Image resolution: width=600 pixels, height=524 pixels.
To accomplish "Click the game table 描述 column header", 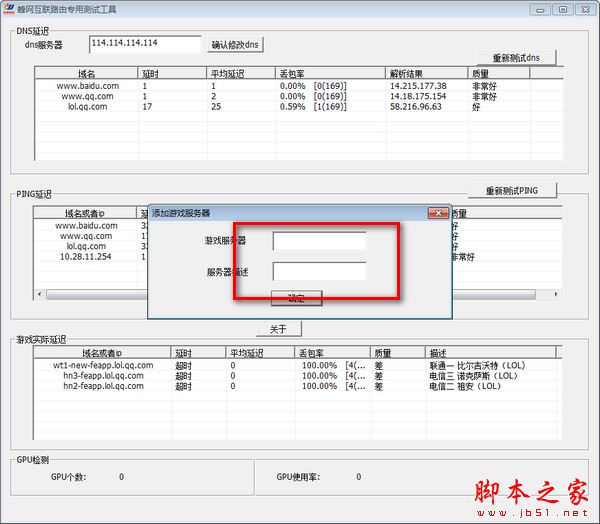I will 491,353.
